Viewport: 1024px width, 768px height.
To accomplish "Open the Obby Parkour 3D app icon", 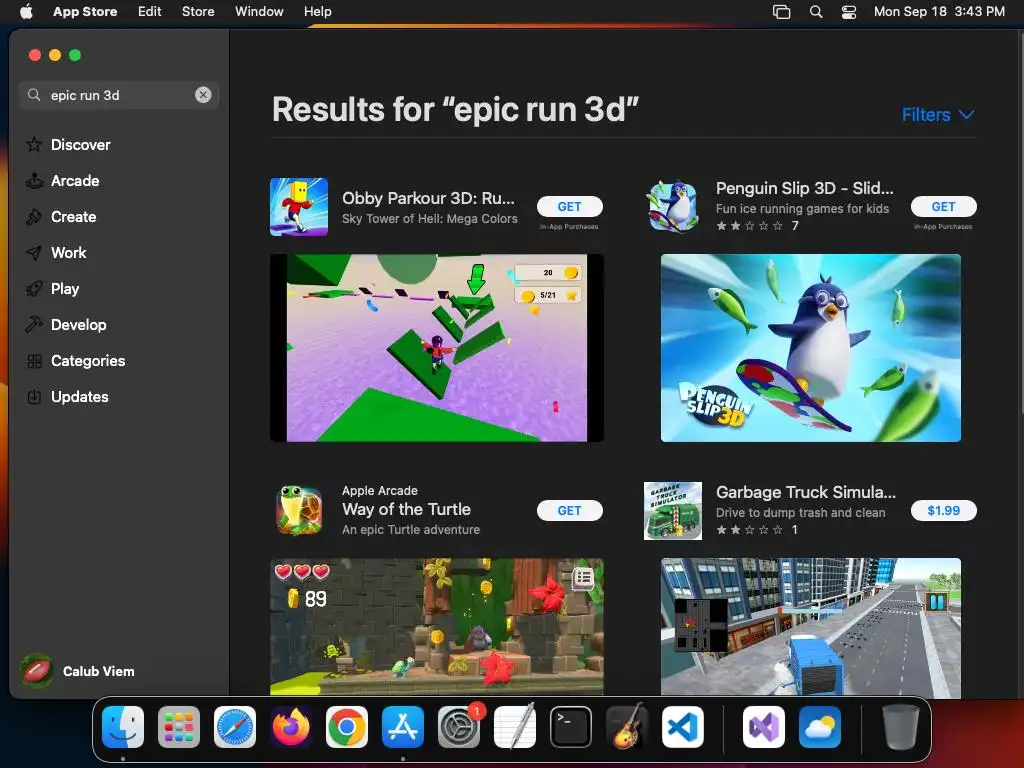I will (299, 206).
